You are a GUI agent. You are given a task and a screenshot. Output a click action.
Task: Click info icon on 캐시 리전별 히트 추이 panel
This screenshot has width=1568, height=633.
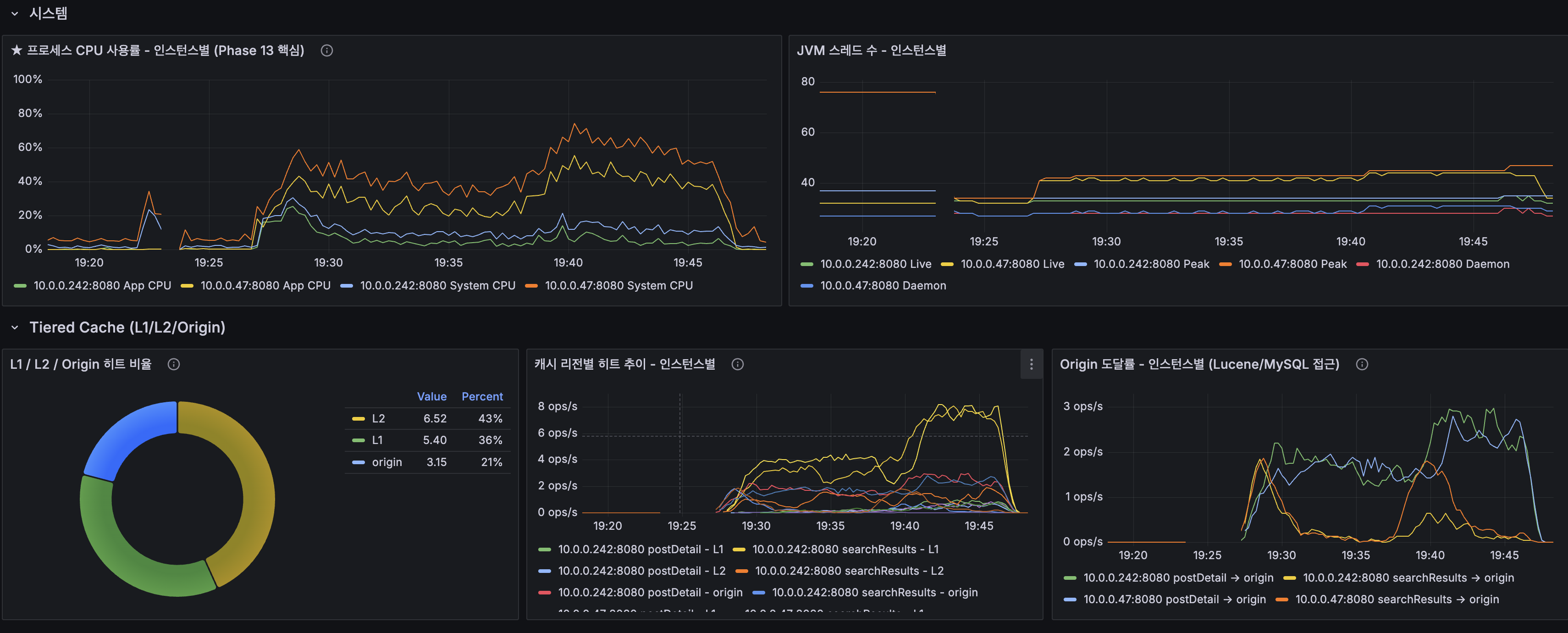pos(737,364)
